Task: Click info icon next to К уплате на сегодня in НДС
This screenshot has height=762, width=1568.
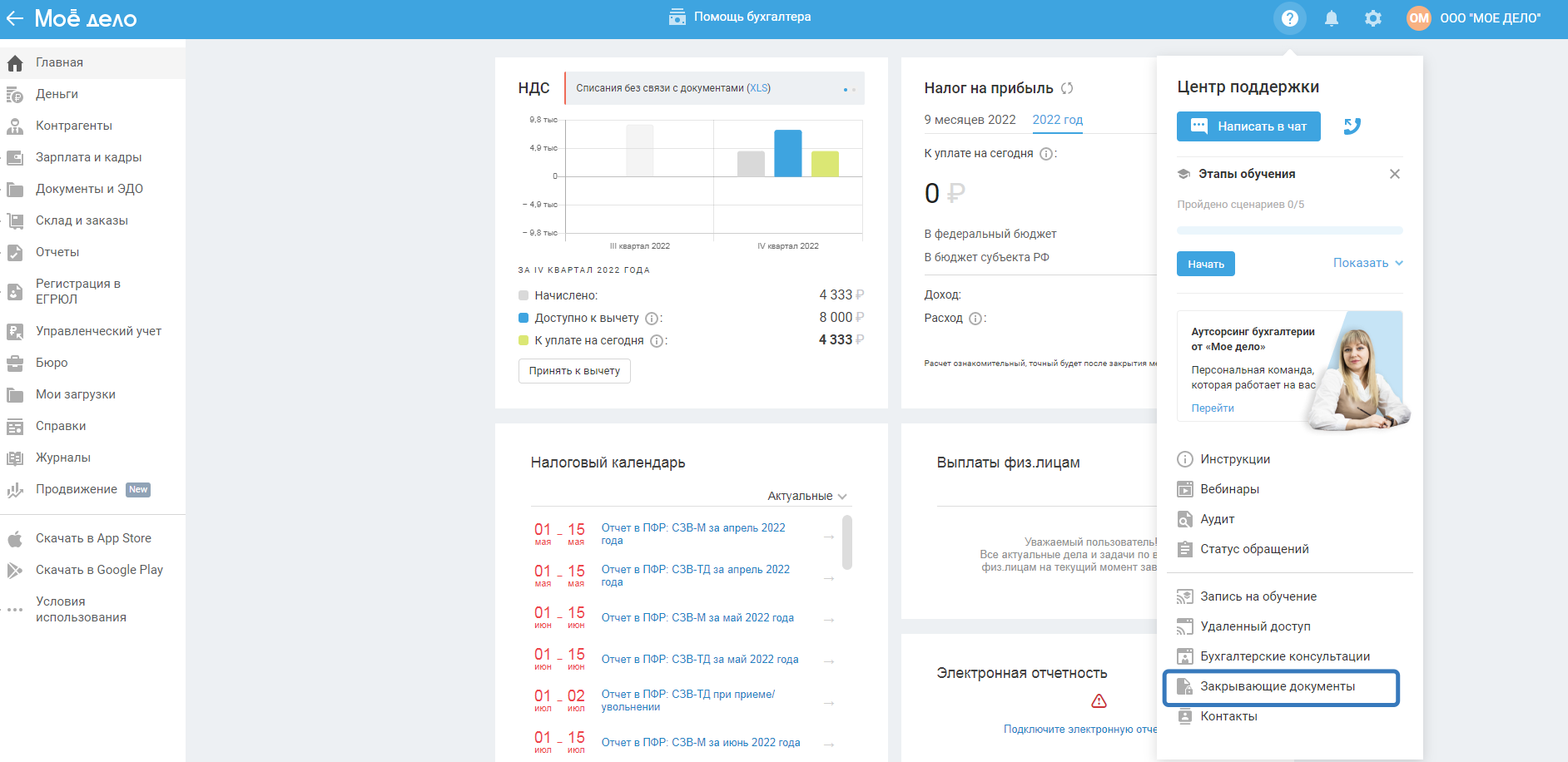Action: (x=657, y=341)
